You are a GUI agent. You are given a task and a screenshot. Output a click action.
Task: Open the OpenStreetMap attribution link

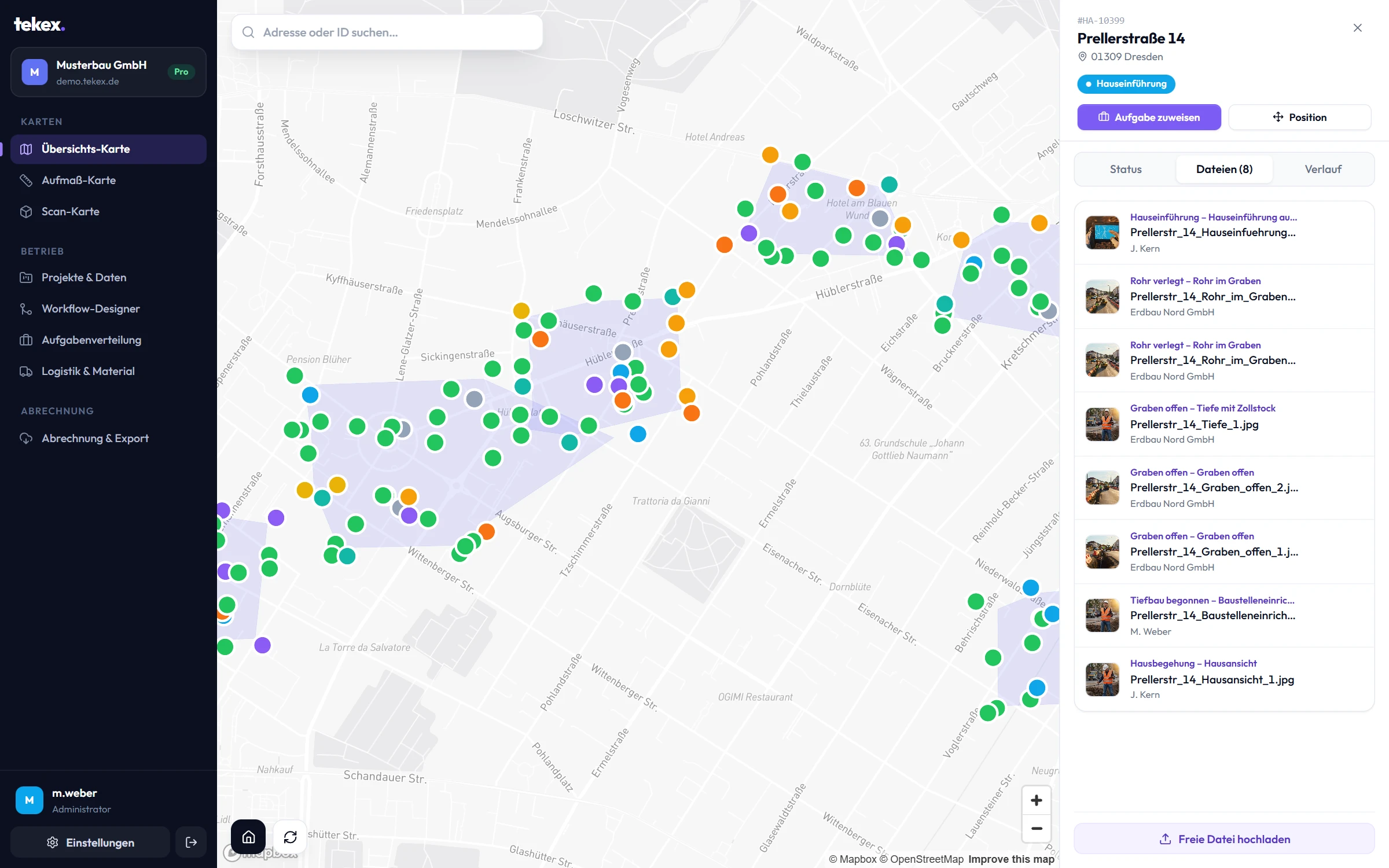pyautogui.click(x=921, y=859)
